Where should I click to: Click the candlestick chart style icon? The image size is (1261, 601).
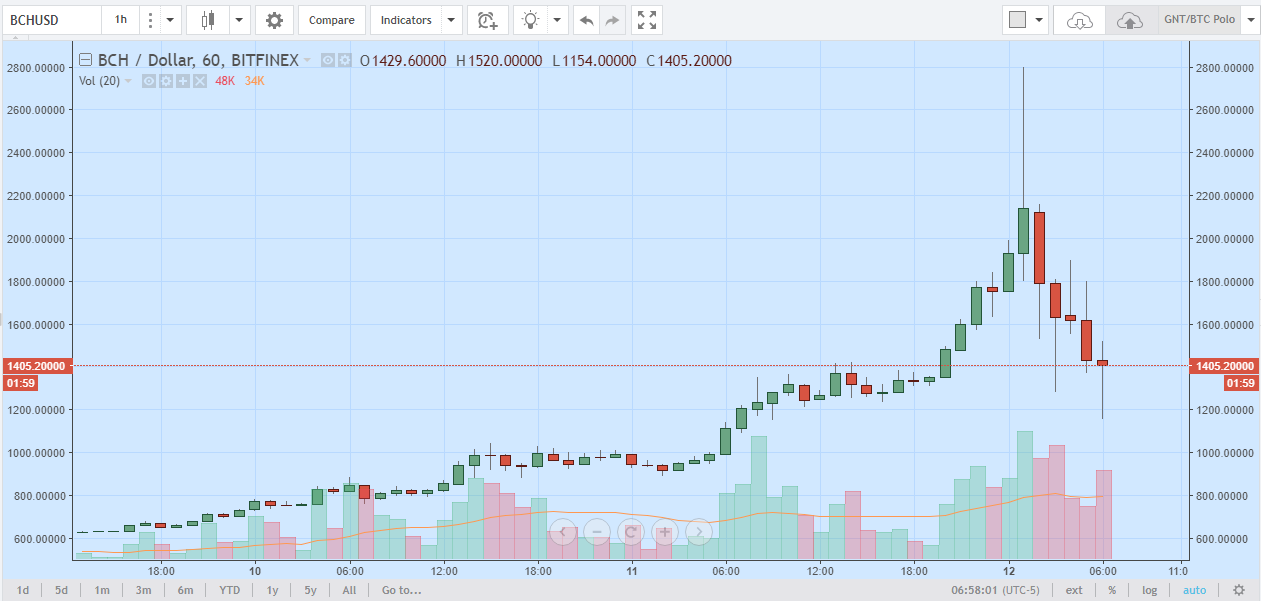pos(208,20)
